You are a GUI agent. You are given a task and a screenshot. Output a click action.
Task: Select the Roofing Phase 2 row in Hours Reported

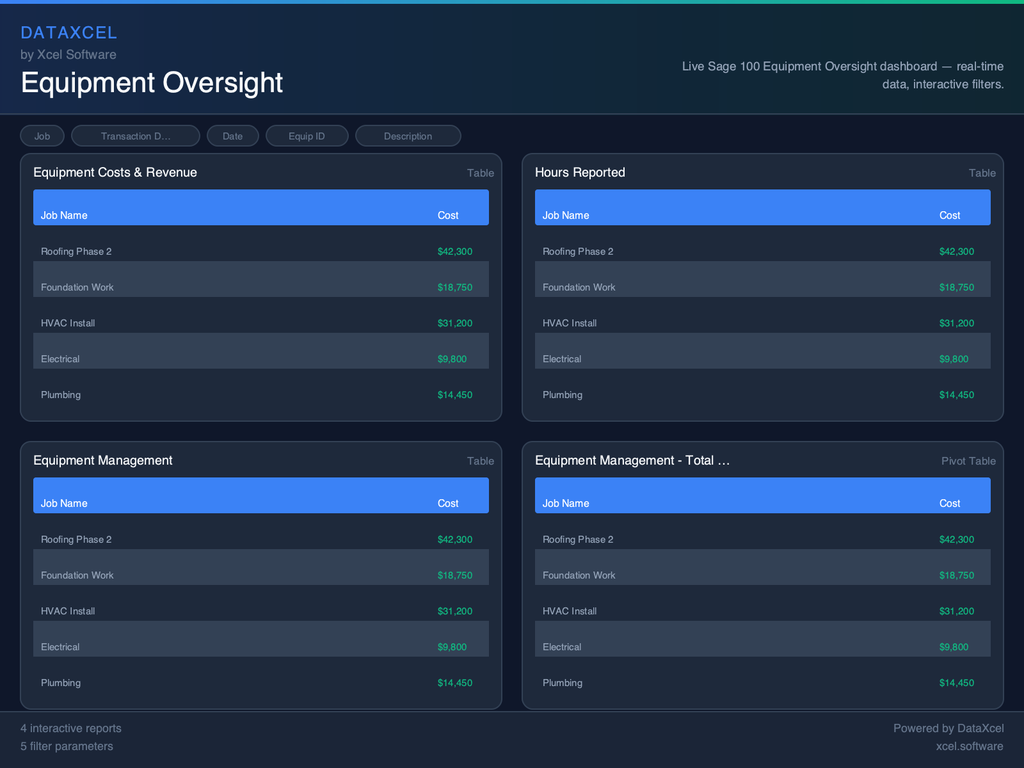pos(762,251)
